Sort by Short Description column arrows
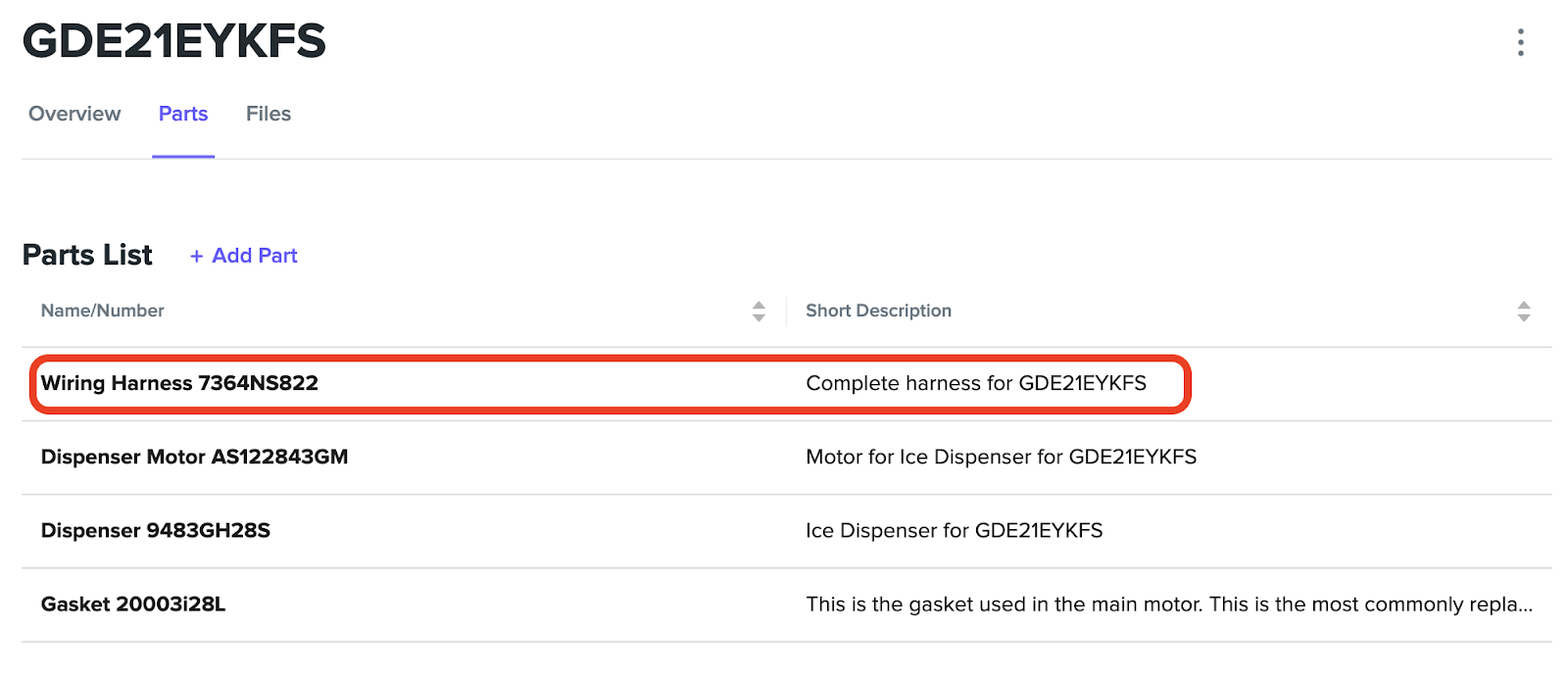Screen dimensions: 1568x677 coord(1523,312)
